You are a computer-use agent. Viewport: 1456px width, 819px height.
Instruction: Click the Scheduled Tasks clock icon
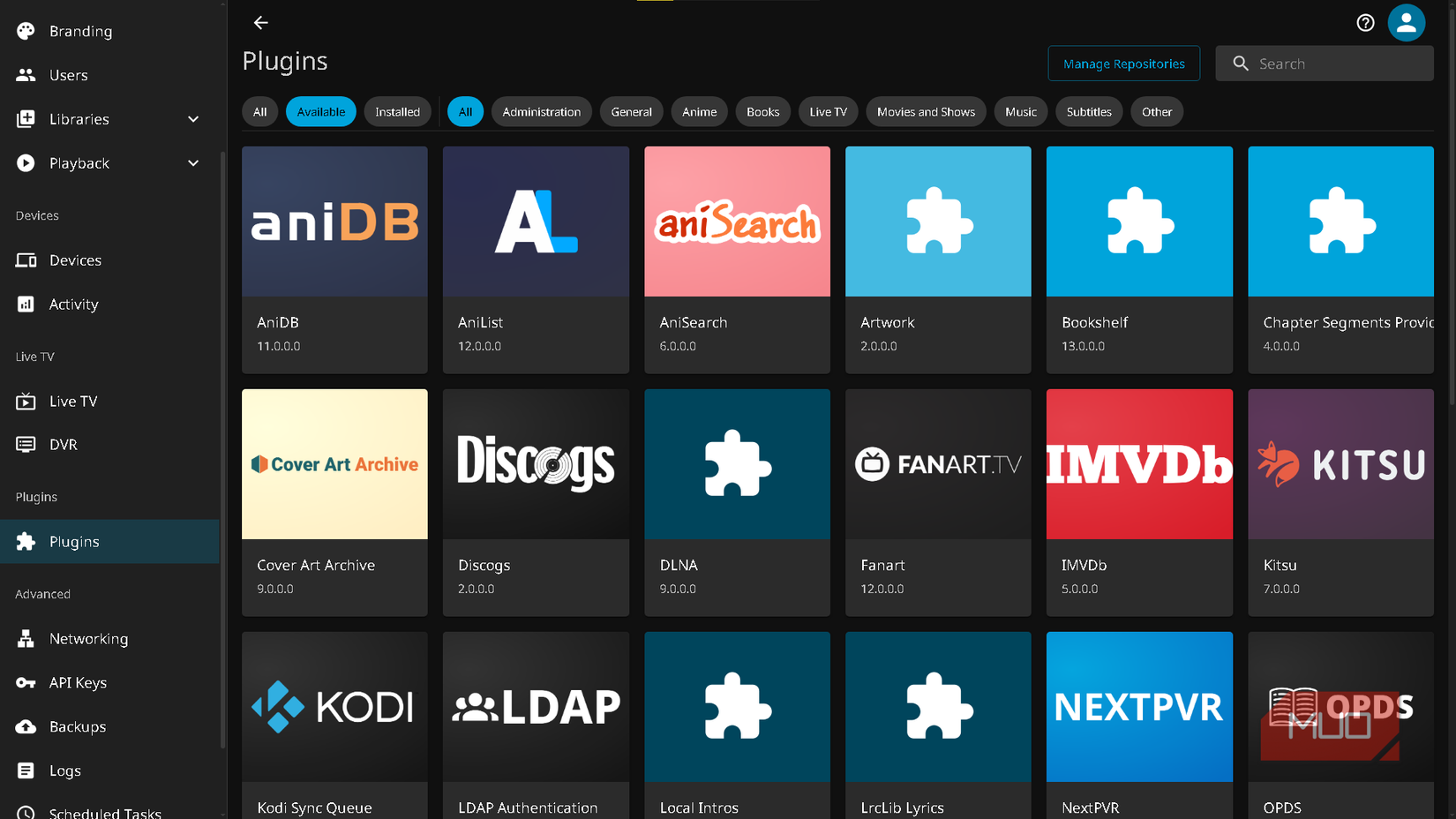pyautogui.click(x=26, y=813)
